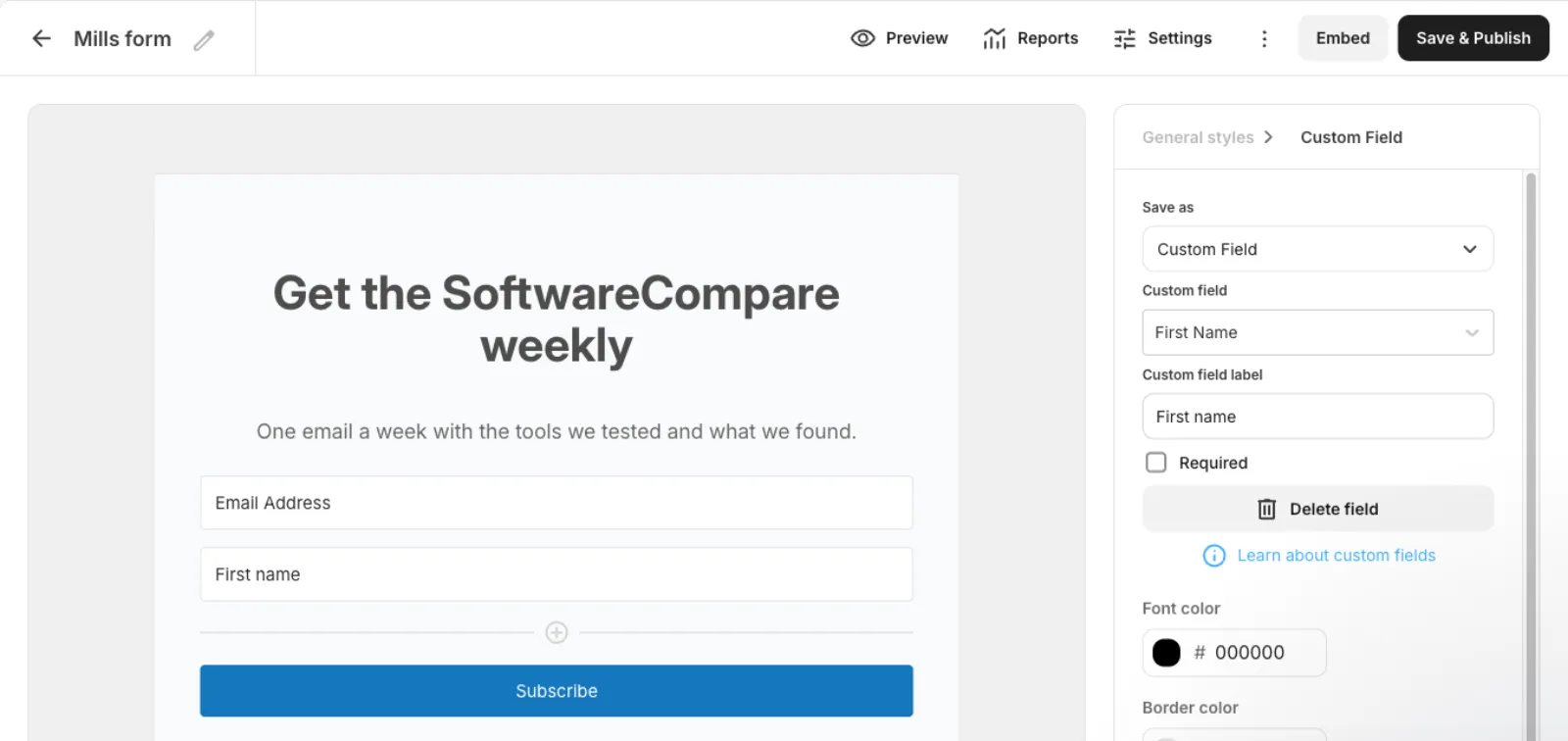This screenshot has height=741, width=1568.
Task: Open the three-dot more options menu
Action: pyautogui.click(x=1264, y=38)
